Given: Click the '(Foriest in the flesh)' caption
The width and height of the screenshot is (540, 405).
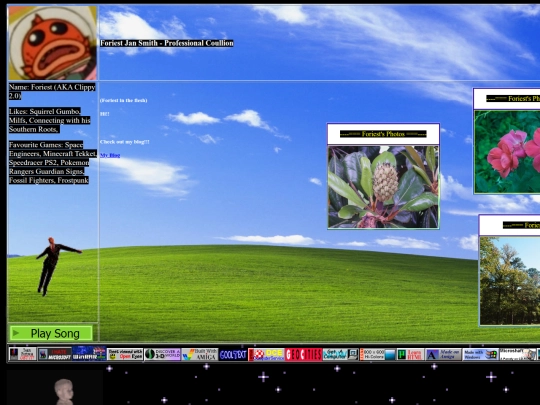Looking at the screenshot, I should pyautogui.click(x=123, y=100).
